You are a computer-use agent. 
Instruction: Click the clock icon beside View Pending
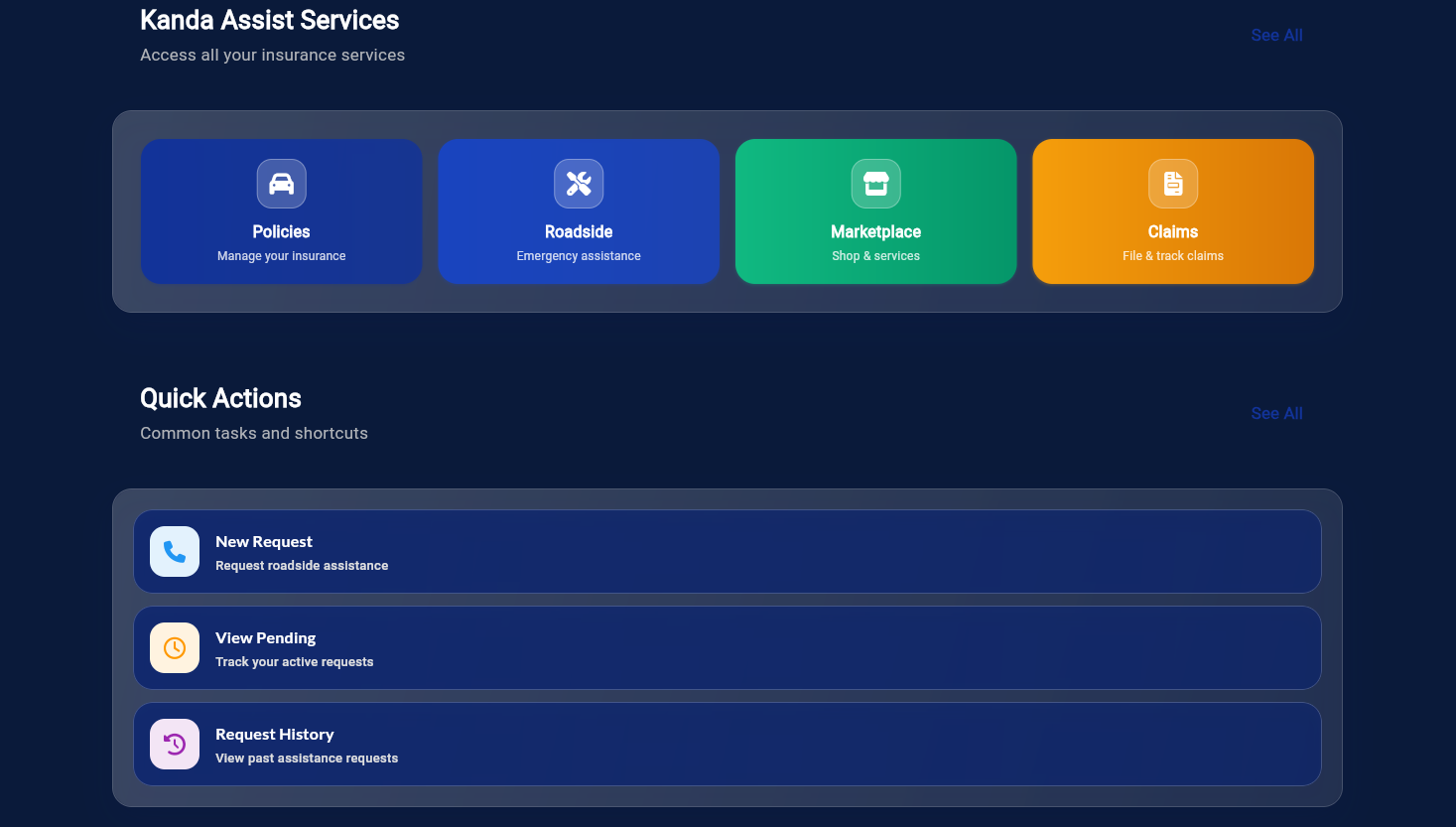[x=174, y=647]
